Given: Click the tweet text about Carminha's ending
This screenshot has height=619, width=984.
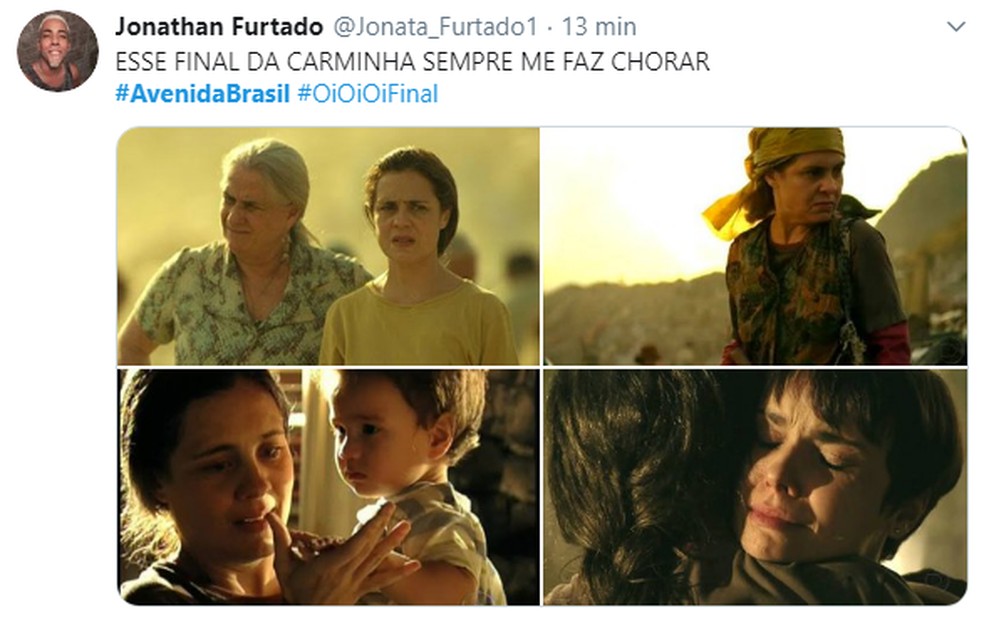Looking at the screenshot, I should [x=412, y=62].
